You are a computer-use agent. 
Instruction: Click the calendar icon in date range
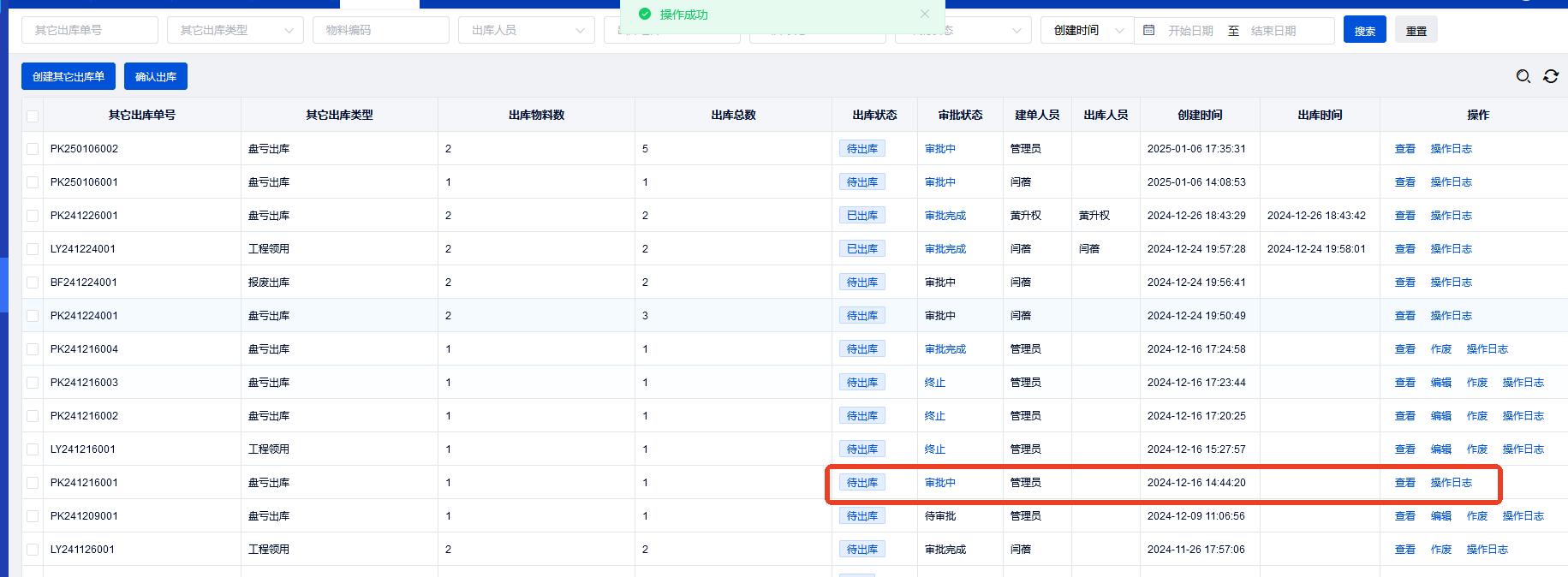click(x=1149, y=30)
